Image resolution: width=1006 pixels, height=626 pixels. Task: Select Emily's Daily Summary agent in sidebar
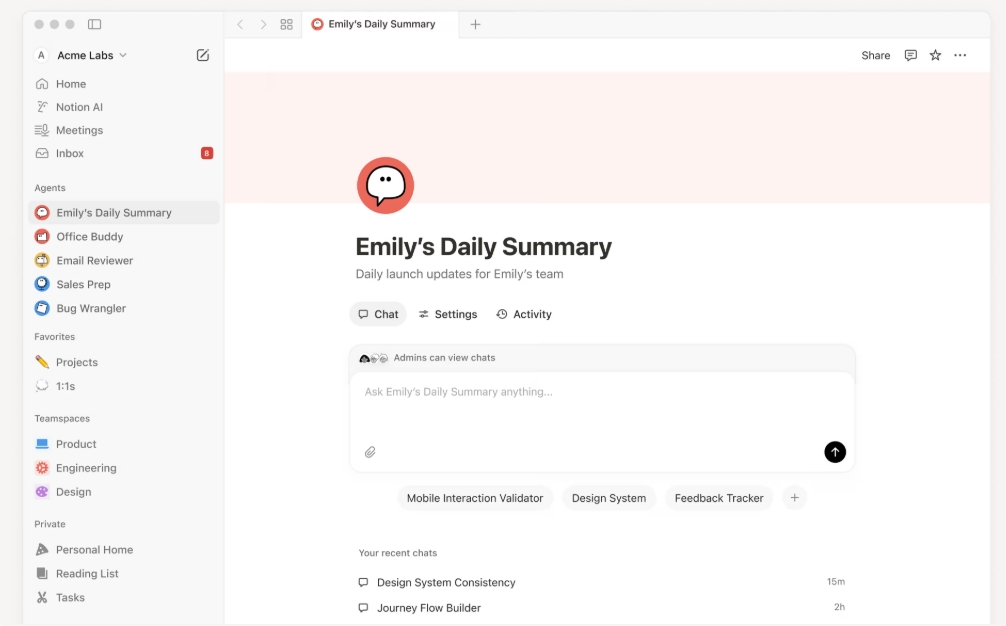[124, 213]
